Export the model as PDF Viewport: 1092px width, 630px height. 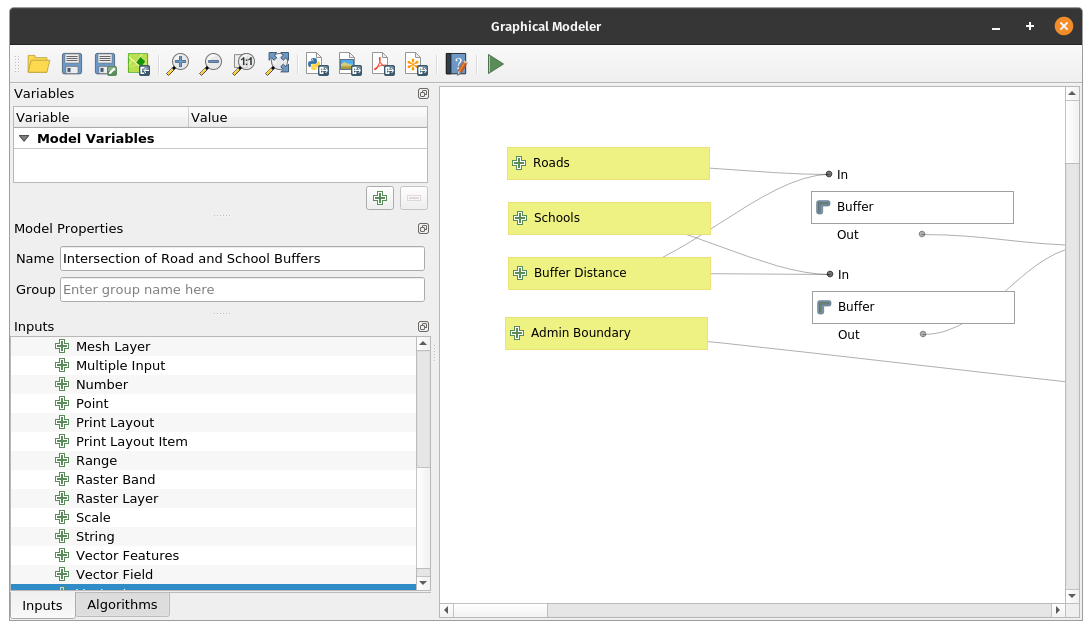coord(383,65)
